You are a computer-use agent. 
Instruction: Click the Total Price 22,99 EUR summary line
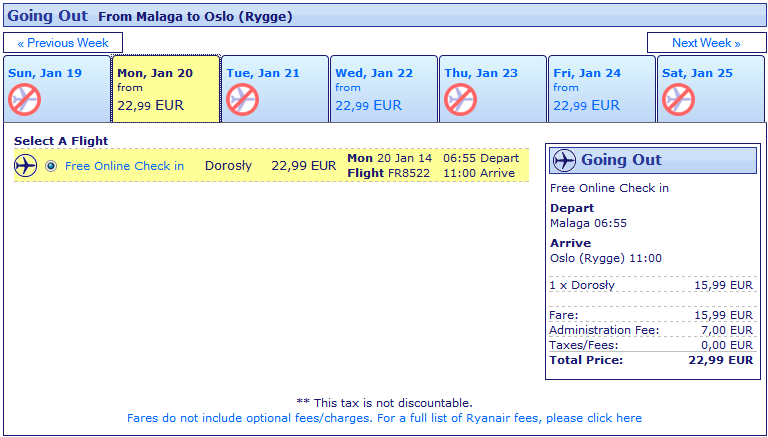(x=651, y=360)
